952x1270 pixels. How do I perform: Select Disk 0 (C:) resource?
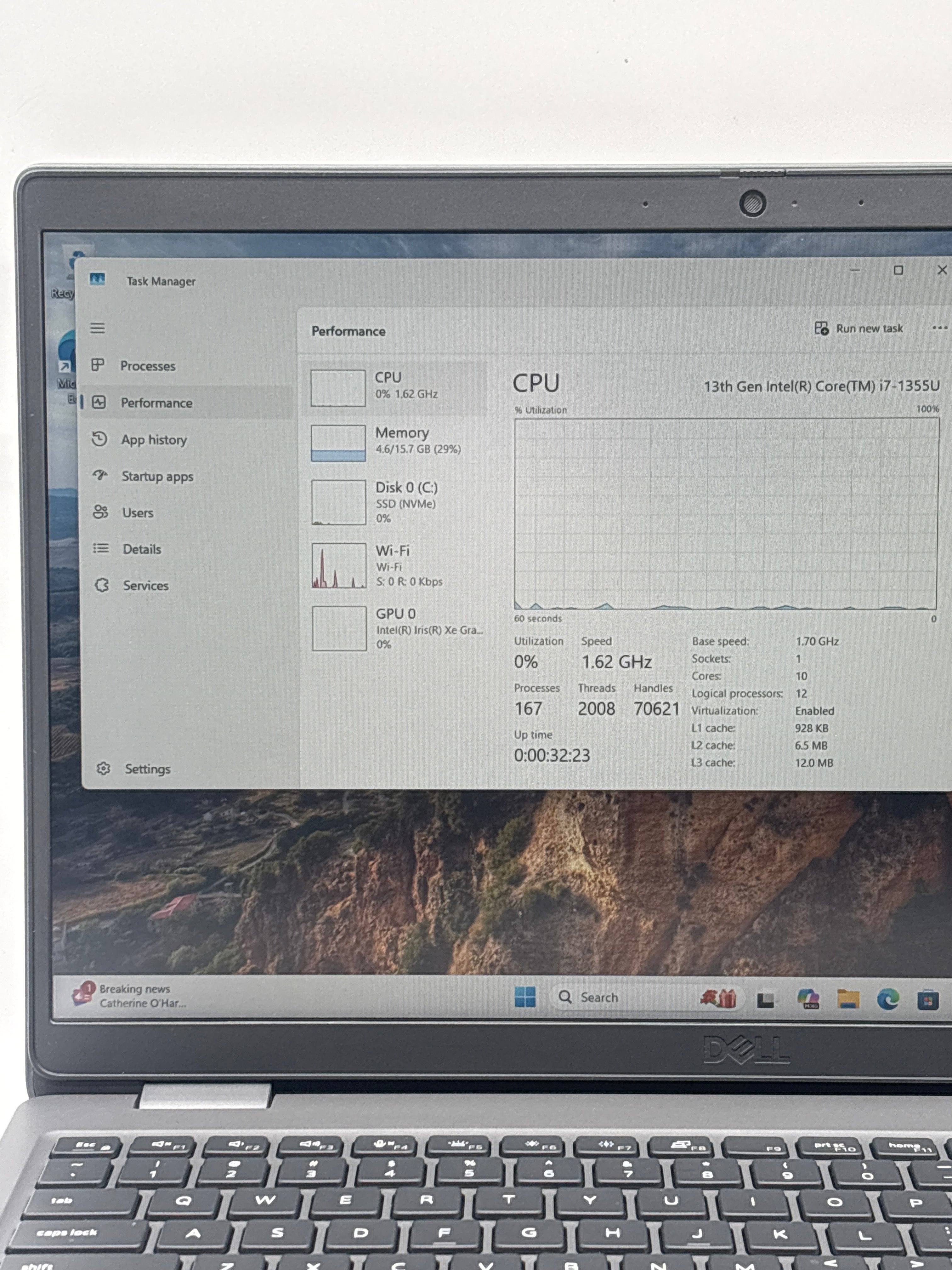pos(396,502)
